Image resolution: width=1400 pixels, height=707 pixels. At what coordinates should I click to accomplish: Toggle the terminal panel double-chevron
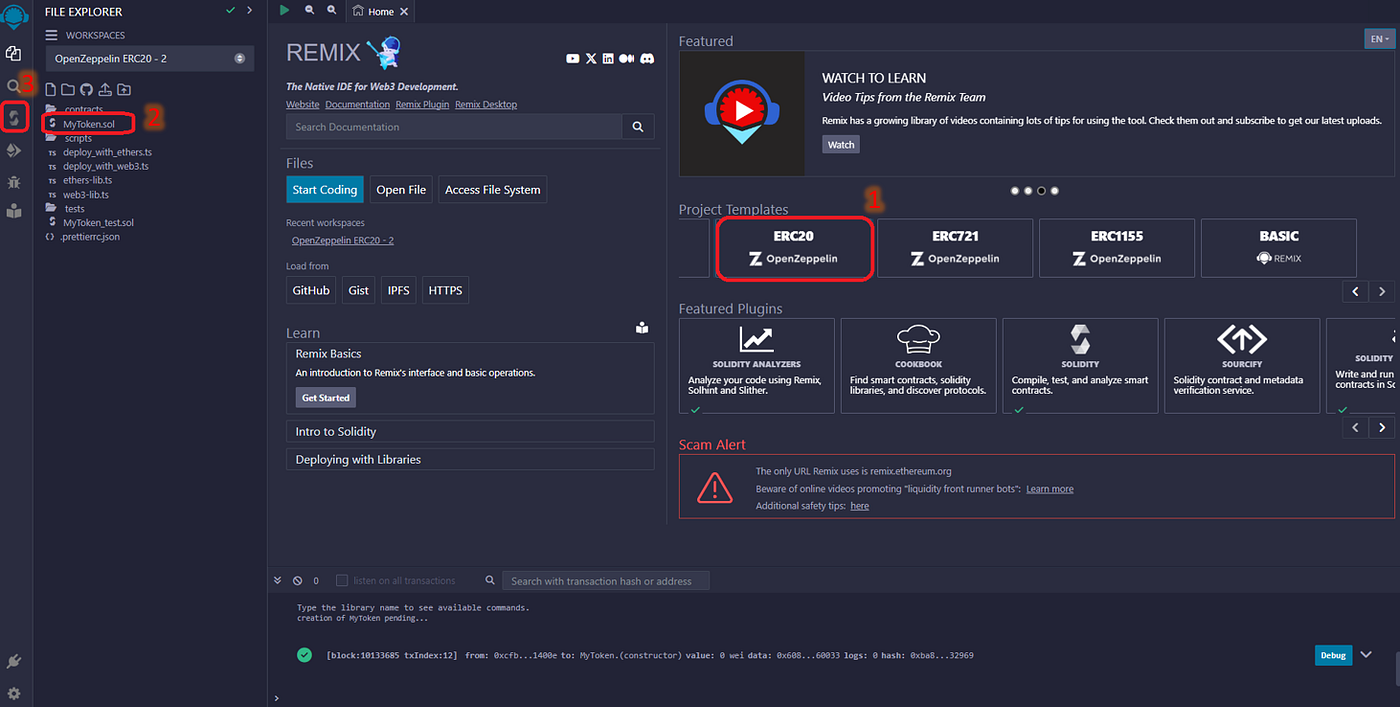tap(277, 581)
